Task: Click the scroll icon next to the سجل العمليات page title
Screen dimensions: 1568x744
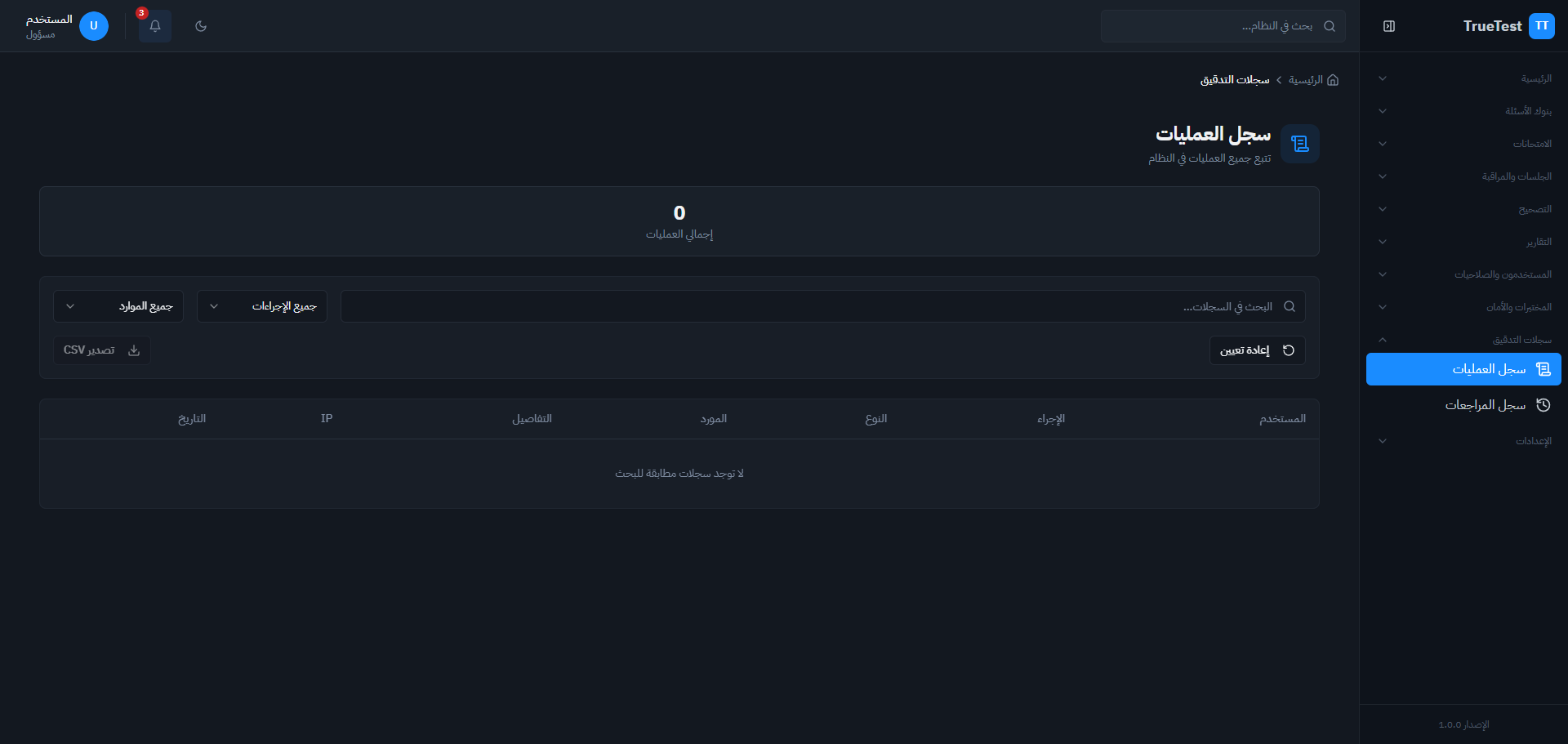Action: 1299,144
